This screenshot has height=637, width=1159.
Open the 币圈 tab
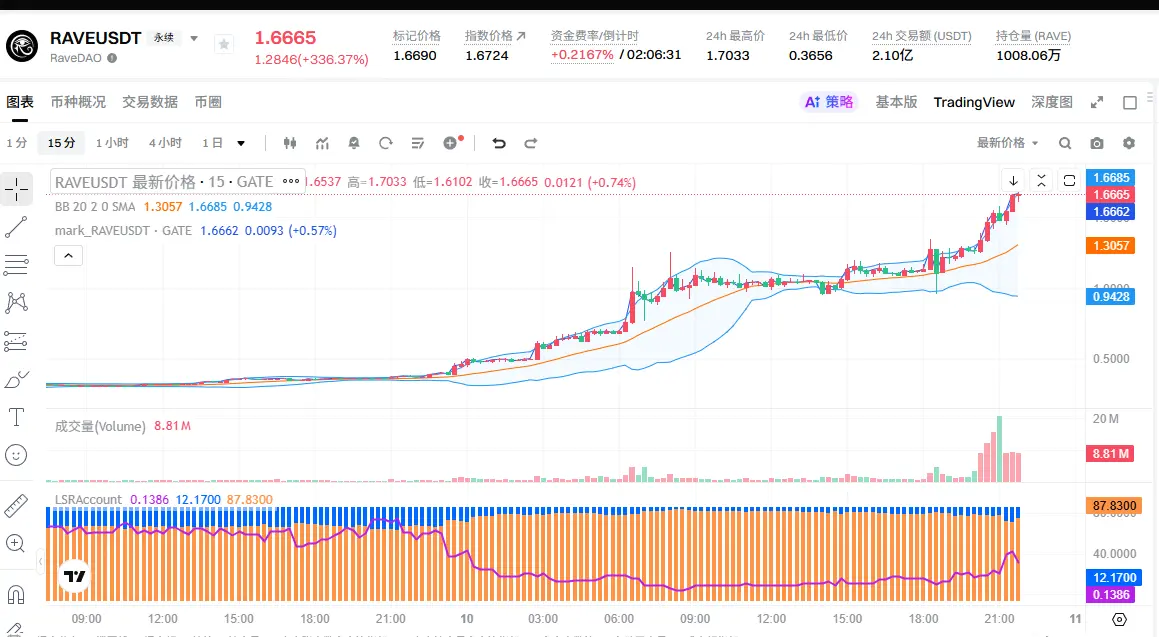(208, 102)
